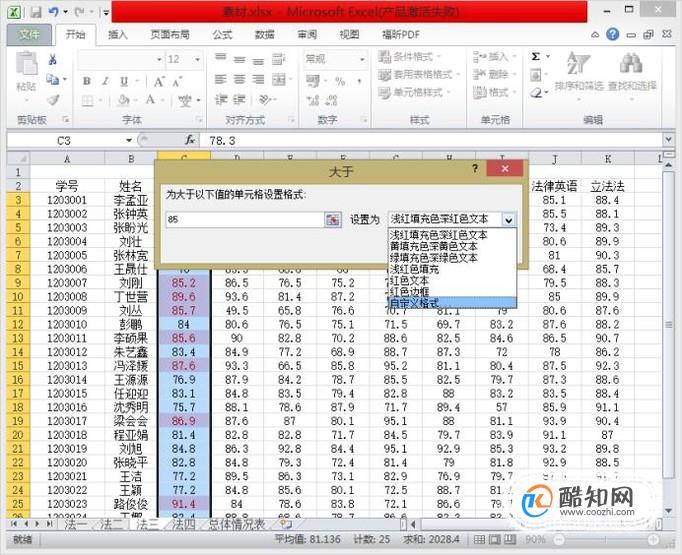Click the blue Help question mark icon
682x555 pixels.
tap(613, 34)
